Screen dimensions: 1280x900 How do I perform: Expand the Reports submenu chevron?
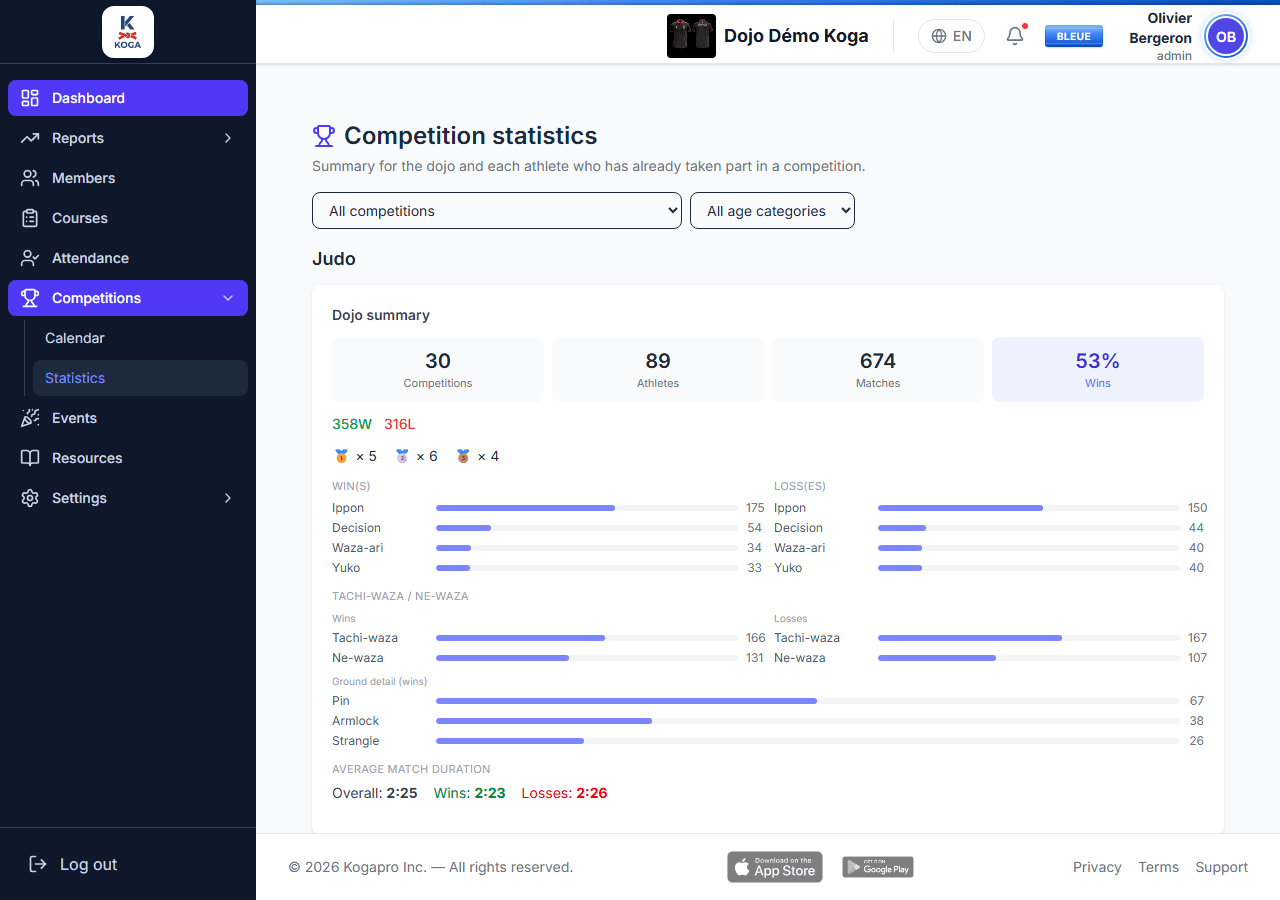coord(228,138)
